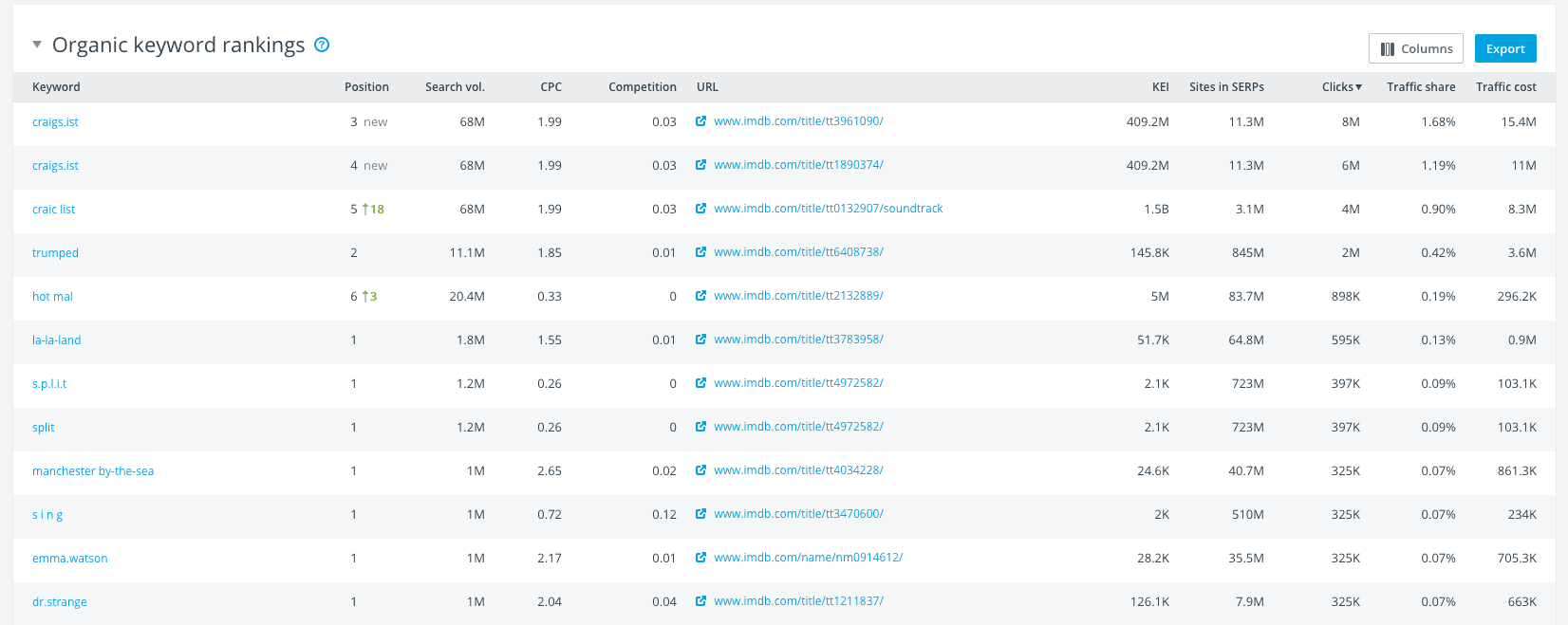Collapse the Organic keyword rankings section triangle

tap(37, 45)
